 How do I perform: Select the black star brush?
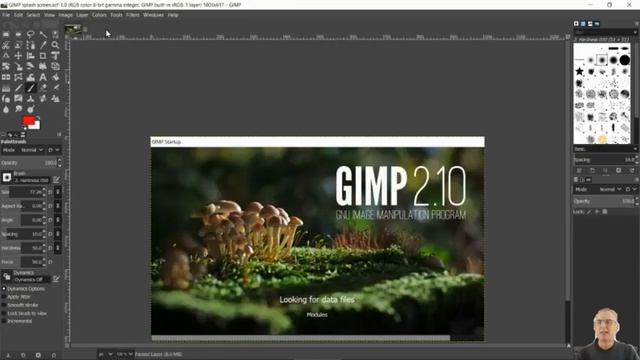(x=579, y=71)
